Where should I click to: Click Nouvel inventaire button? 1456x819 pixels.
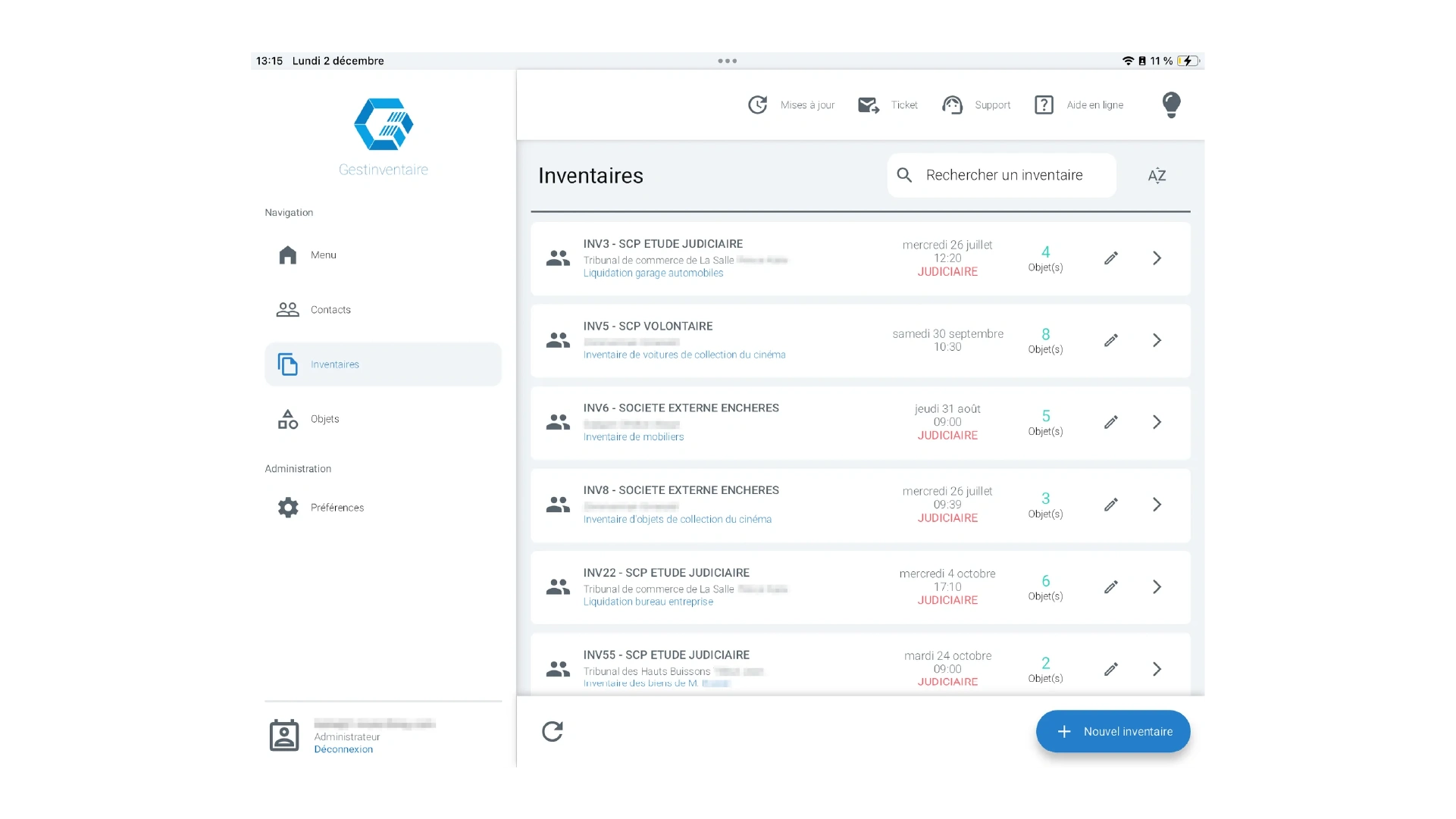(x=1113, y=731)
